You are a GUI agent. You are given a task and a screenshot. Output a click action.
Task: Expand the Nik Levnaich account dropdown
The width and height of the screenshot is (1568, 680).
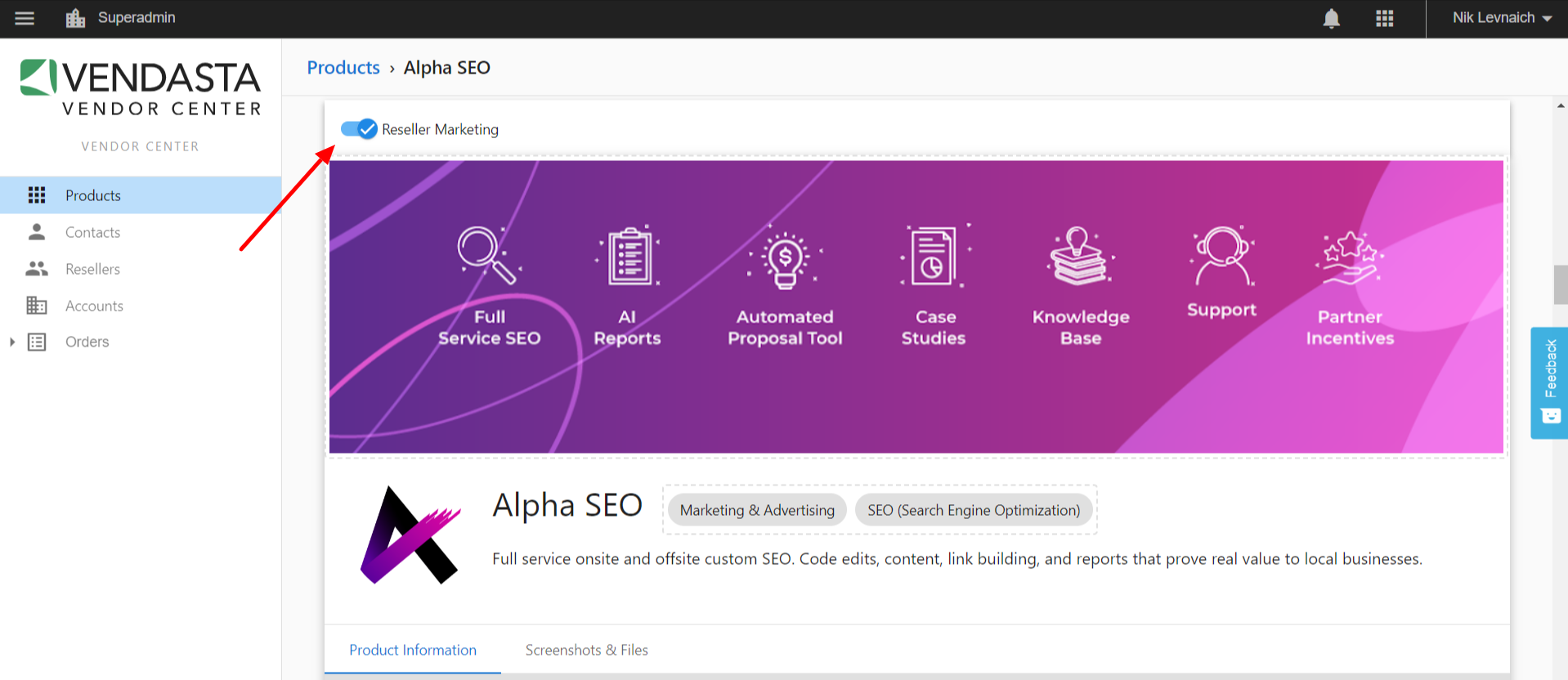pyautogui.click(x=1502, y=18)
